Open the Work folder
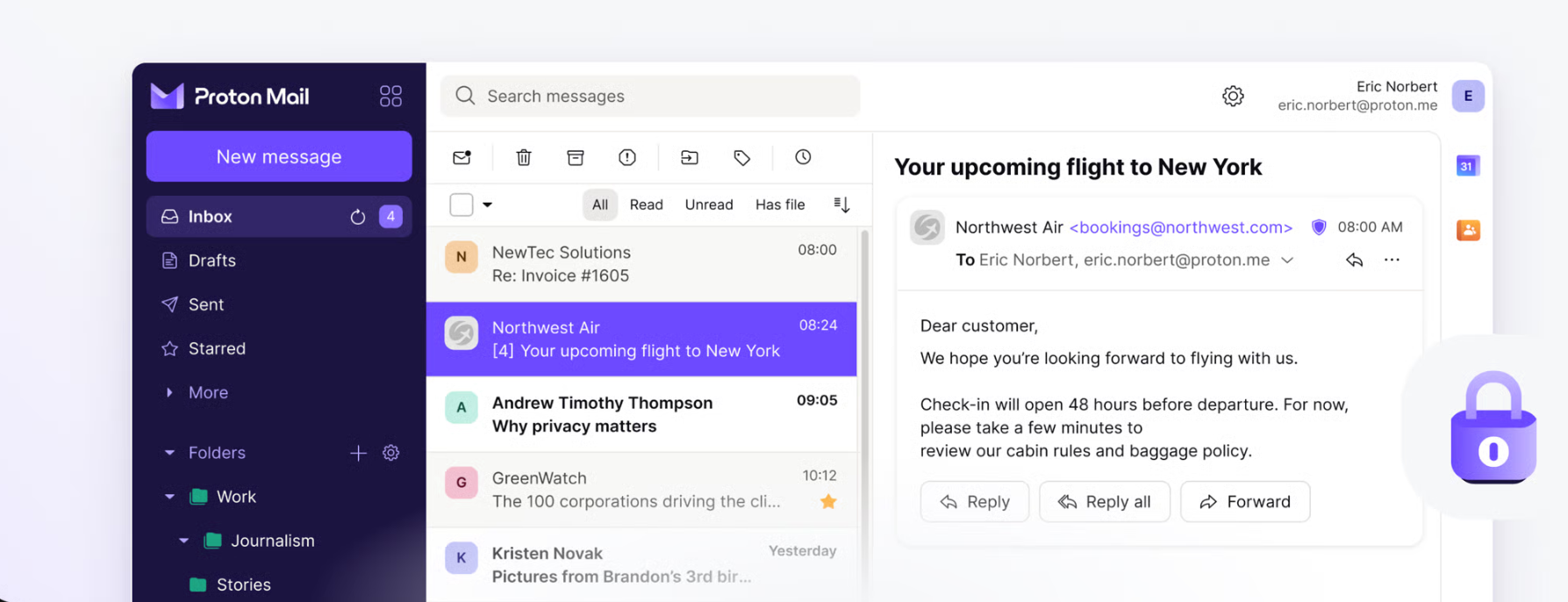Screen dimensions: 1568x602 point(236,497)
